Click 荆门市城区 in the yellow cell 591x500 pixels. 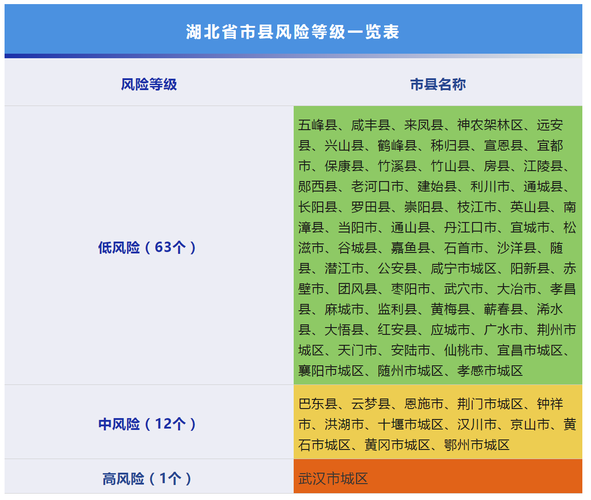click(490, 404)
